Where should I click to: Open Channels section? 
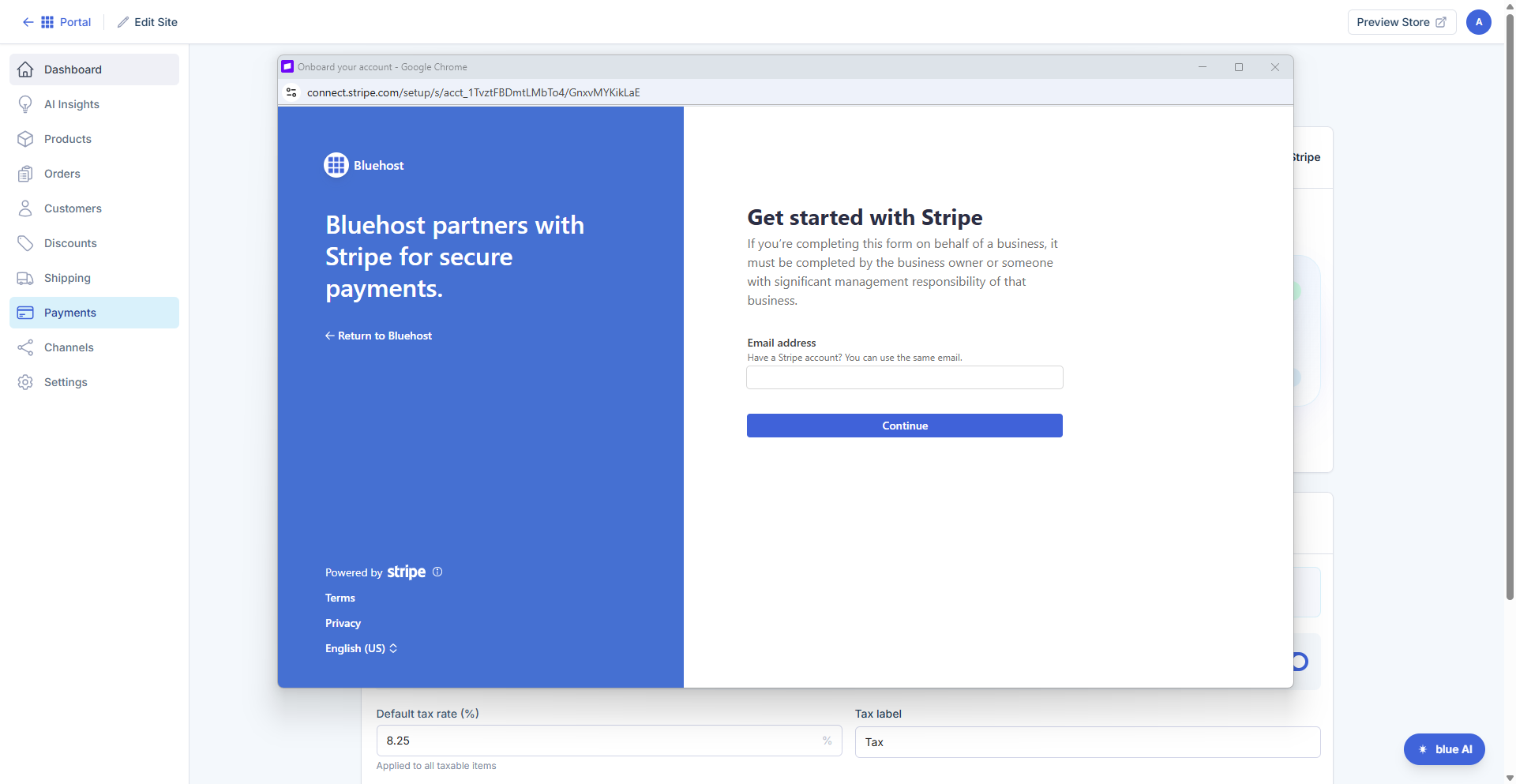point(94,347)
